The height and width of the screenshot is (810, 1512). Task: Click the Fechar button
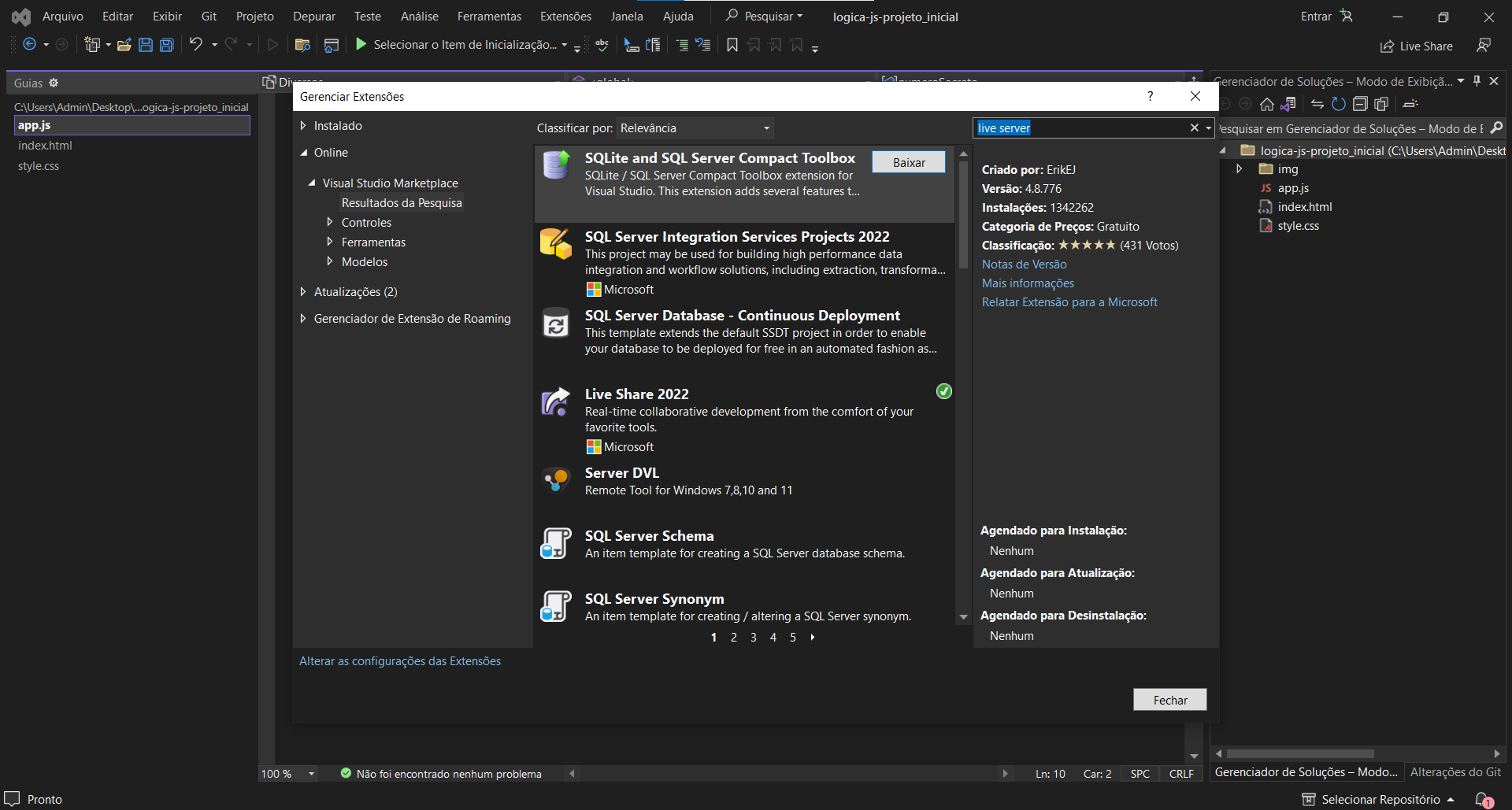(1170, 700)
